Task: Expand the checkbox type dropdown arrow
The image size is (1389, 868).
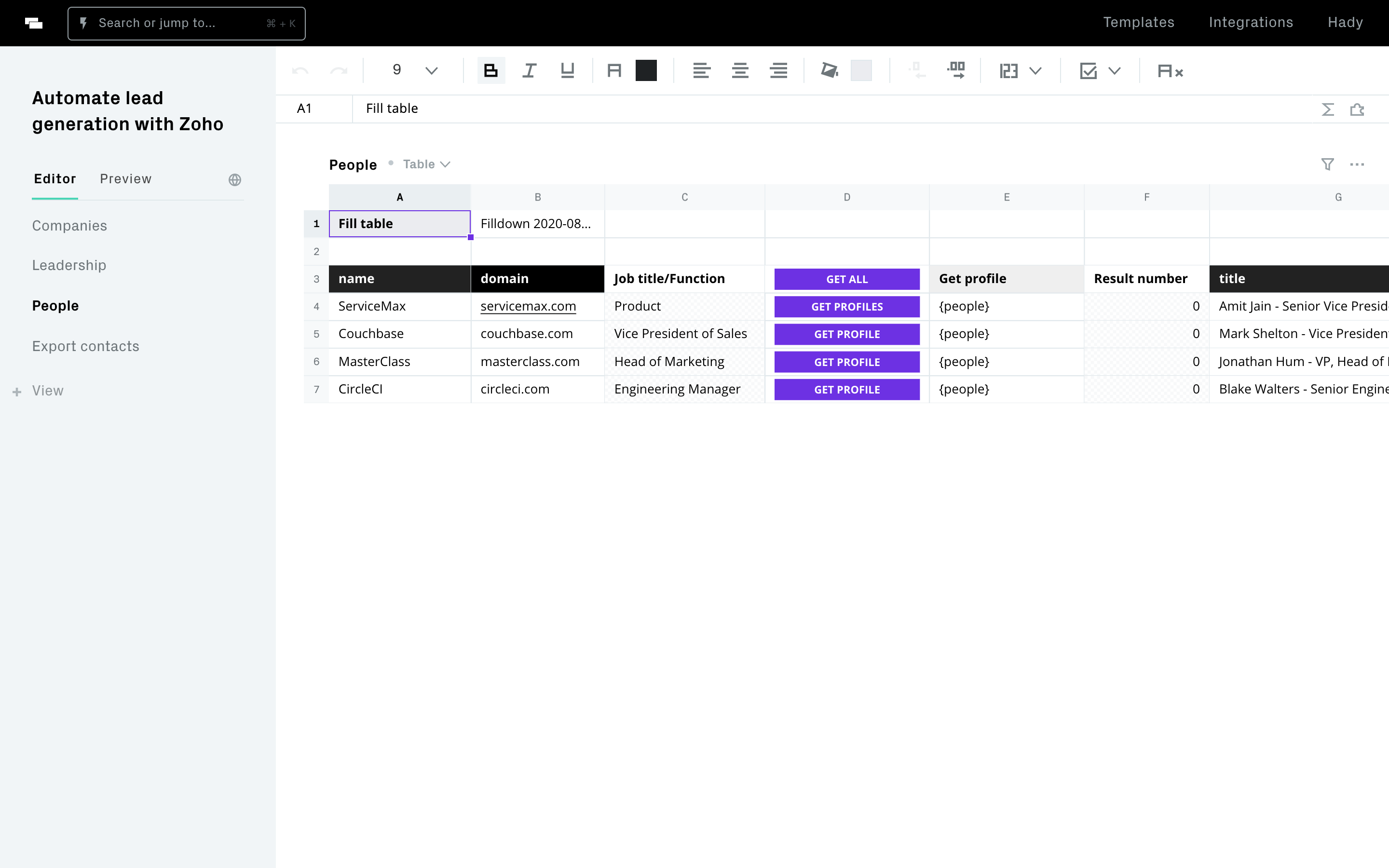Action: pyautogui.click(x=1115, y=71)
